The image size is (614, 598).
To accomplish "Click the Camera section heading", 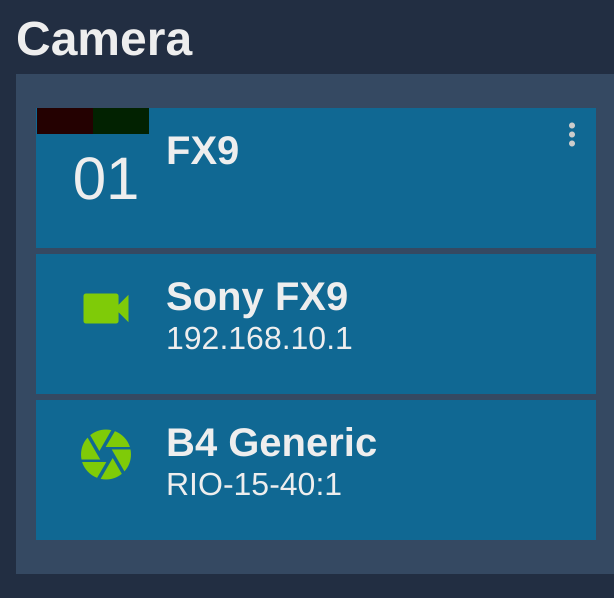I will tap(104, 39).
